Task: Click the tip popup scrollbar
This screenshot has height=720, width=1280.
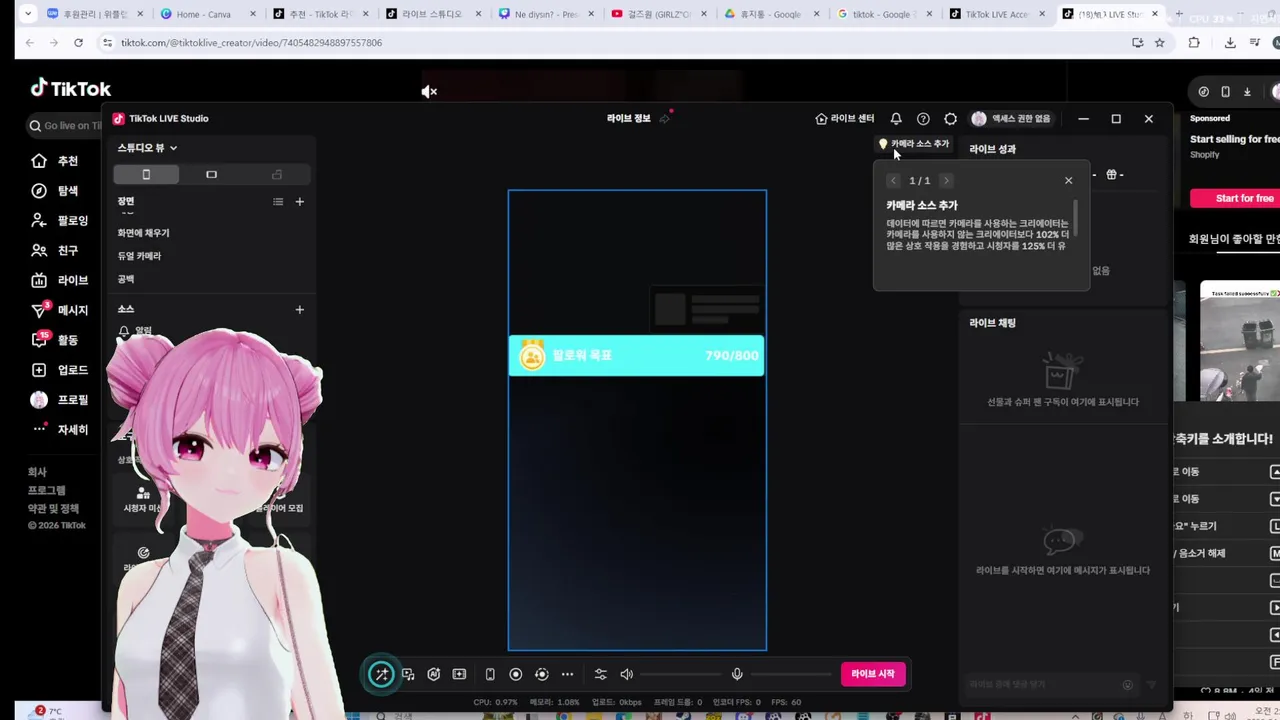Action: (x=1076, y=220)
